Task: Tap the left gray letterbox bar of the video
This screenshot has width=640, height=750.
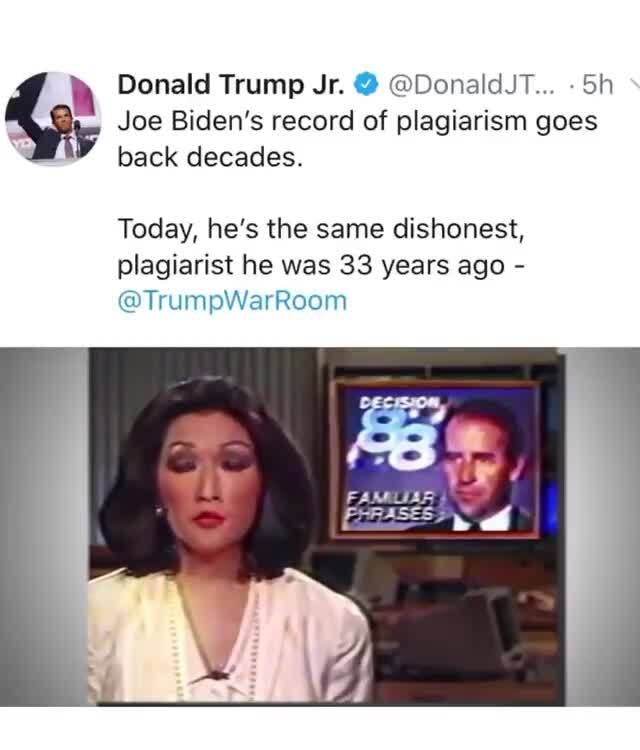Action: pos(44,527)
